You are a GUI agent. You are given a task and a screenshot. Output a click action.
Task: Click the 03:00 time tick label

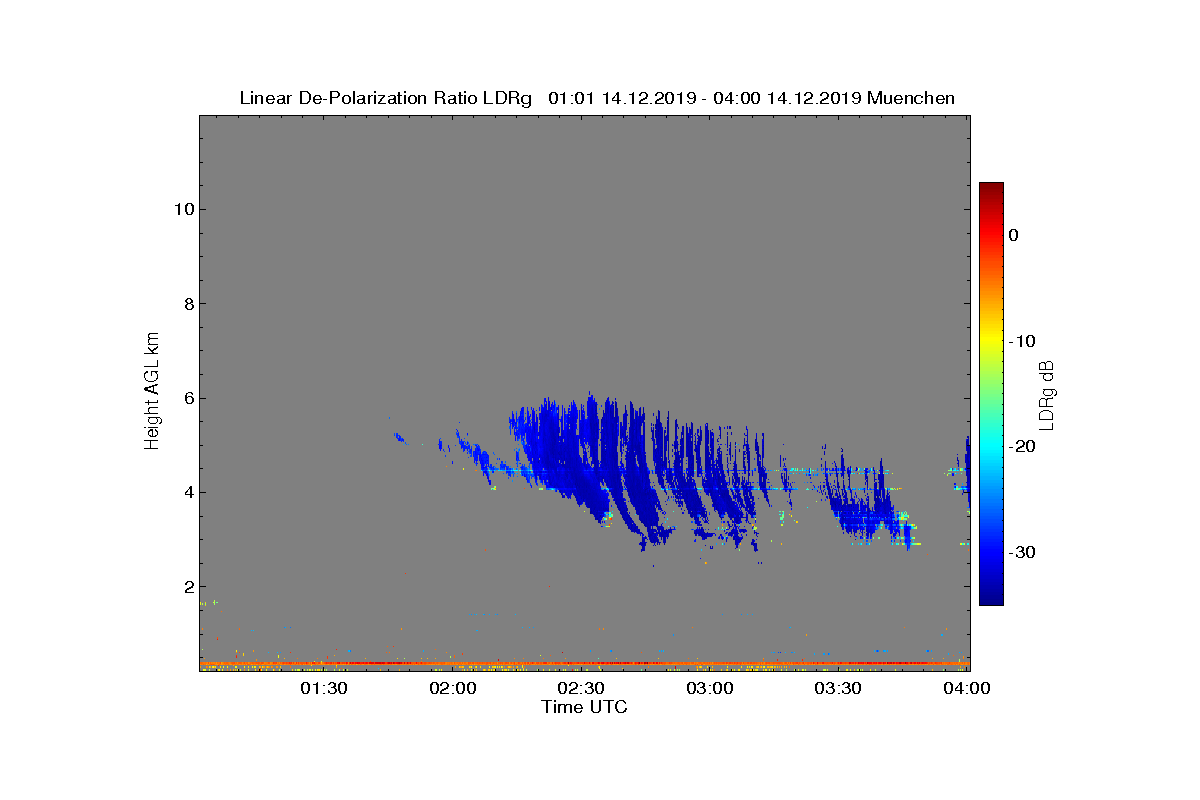[x=711, y=688]
